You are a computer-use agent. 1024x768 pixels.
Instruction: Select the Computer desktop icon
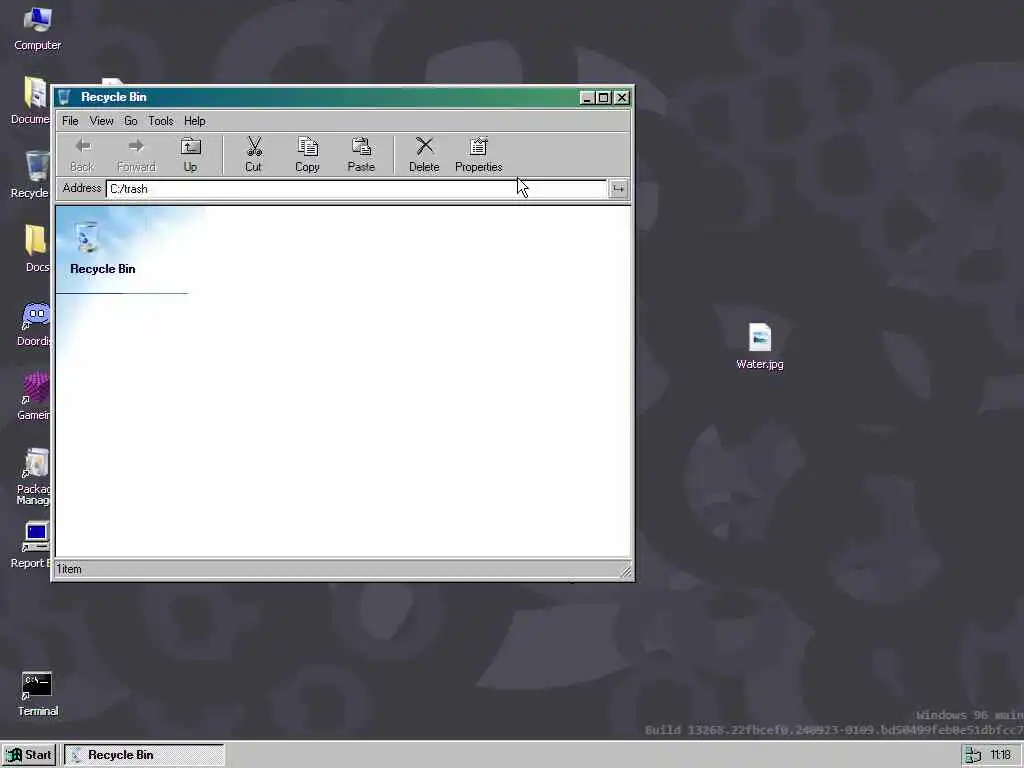point(37,29)
